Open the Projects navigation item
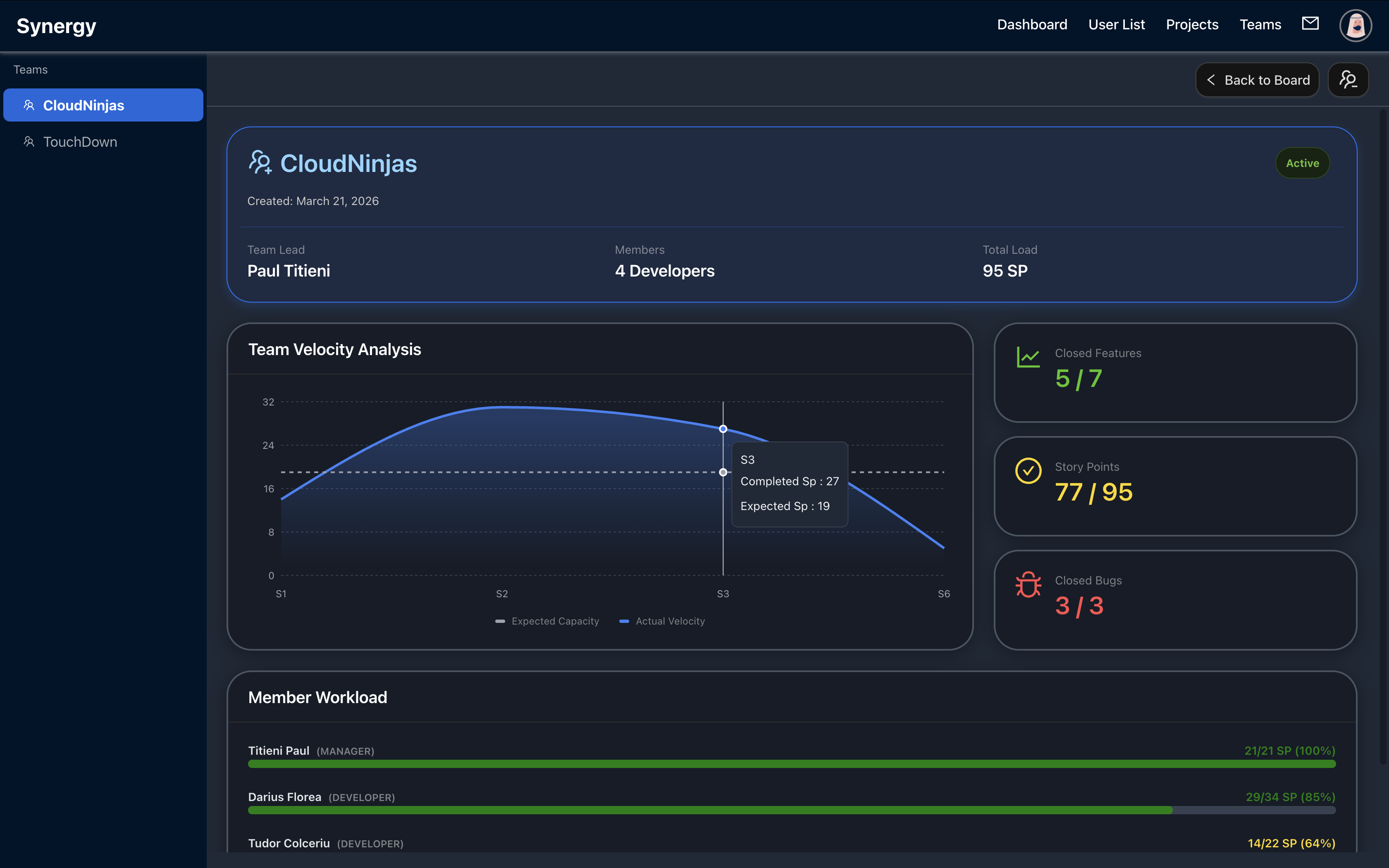Image resolution: width=1389 pixels, height=868 pixels. [x=1191, y=24]
